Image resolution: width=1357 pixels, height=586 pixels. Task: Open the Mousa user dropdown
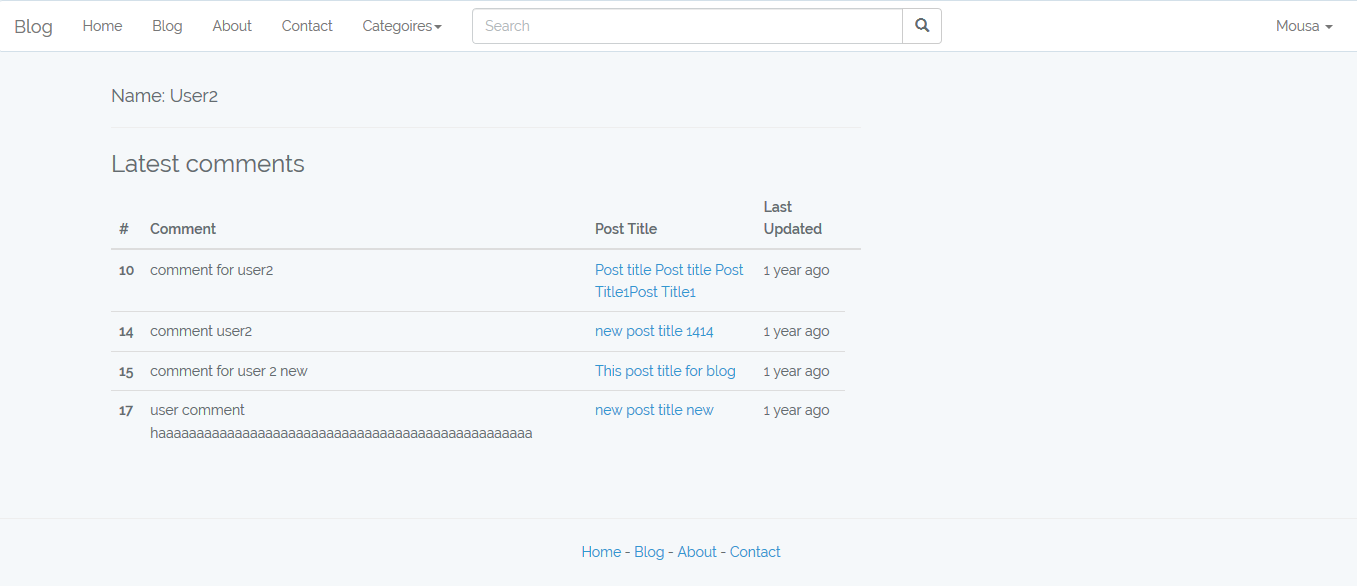click(x=1303, y=26)
